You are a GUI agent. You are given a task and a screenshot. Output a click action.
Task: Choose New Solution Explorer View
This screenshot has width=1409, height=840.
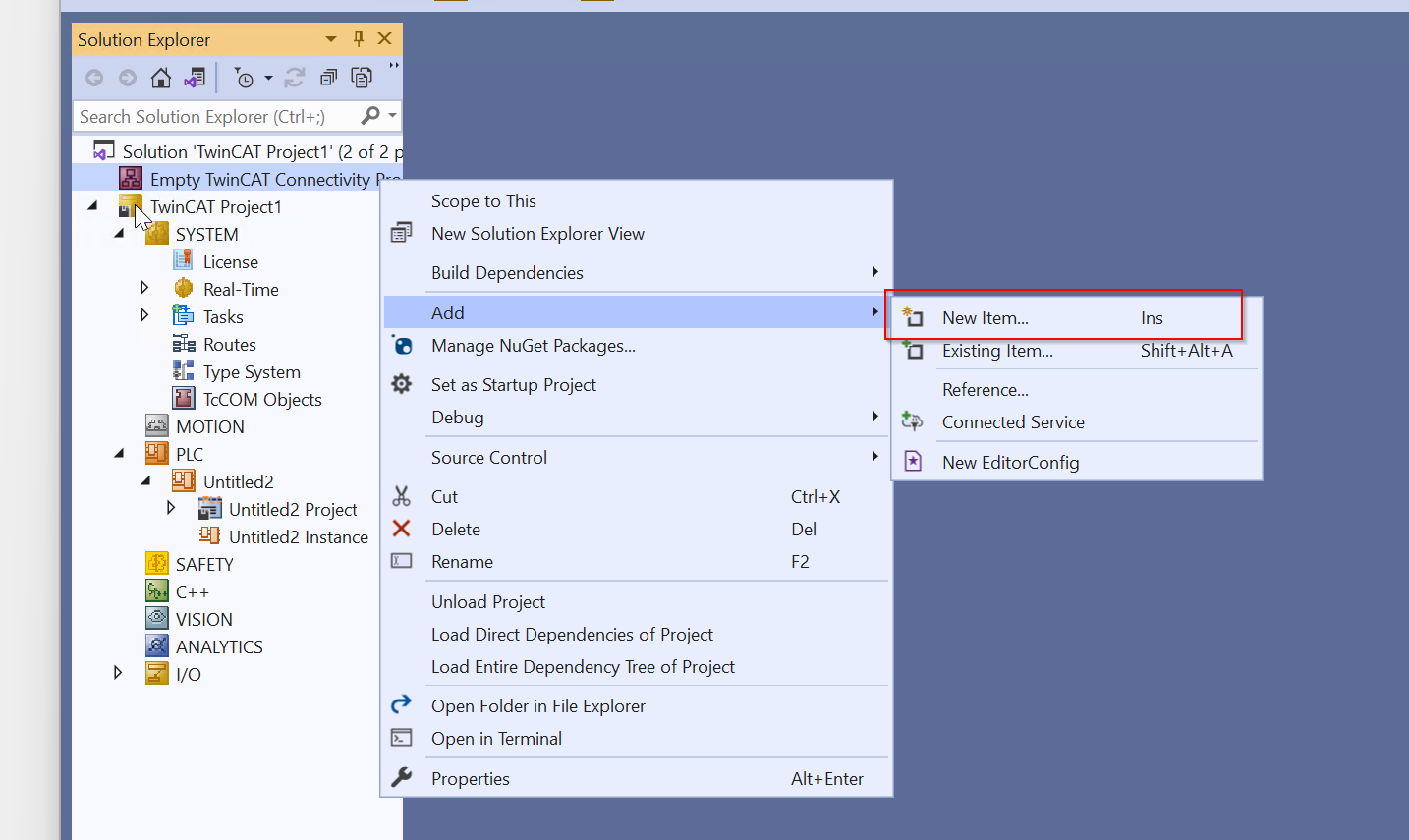click(637, 234)
